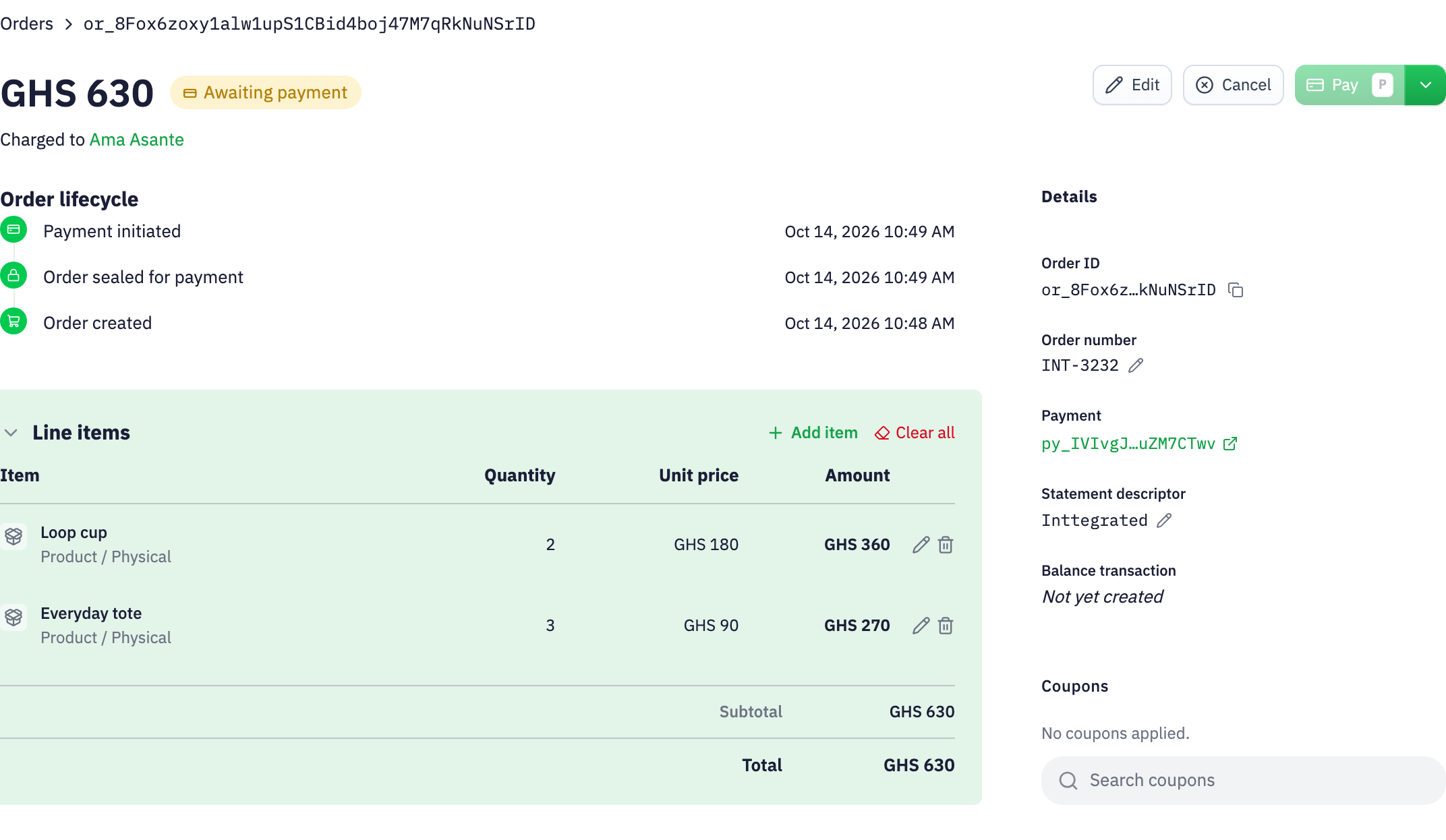Click the Unit price column header
The image size is (1446, 840).
point(699,475)
